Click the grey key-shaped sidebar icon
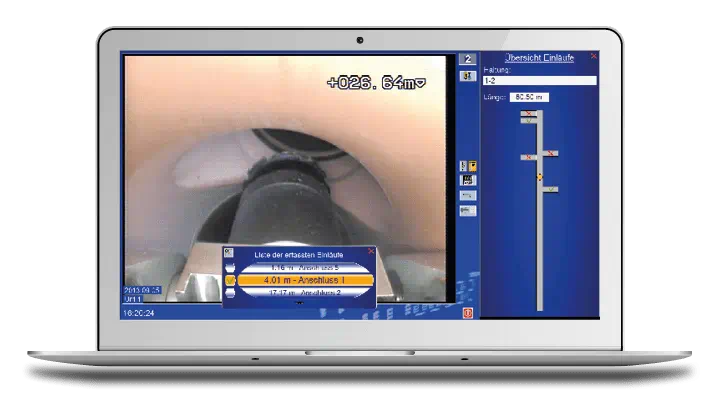This screenshot has height=405, width=720. (x=468, y=196)
